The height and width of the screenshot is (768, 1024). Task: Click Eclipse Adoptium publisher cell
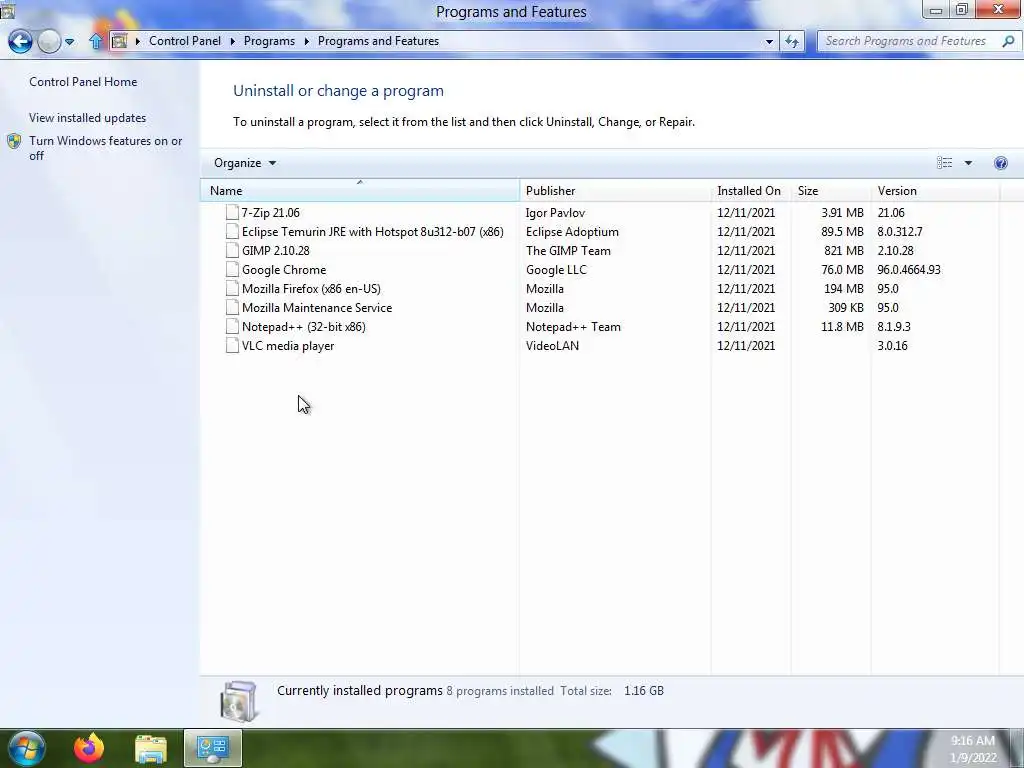(572, 231)
